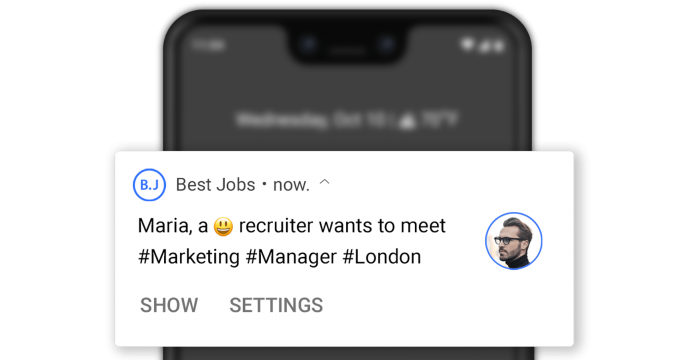Tap the blurred battery status icon

pyautogui.click(x=498, y=46)
